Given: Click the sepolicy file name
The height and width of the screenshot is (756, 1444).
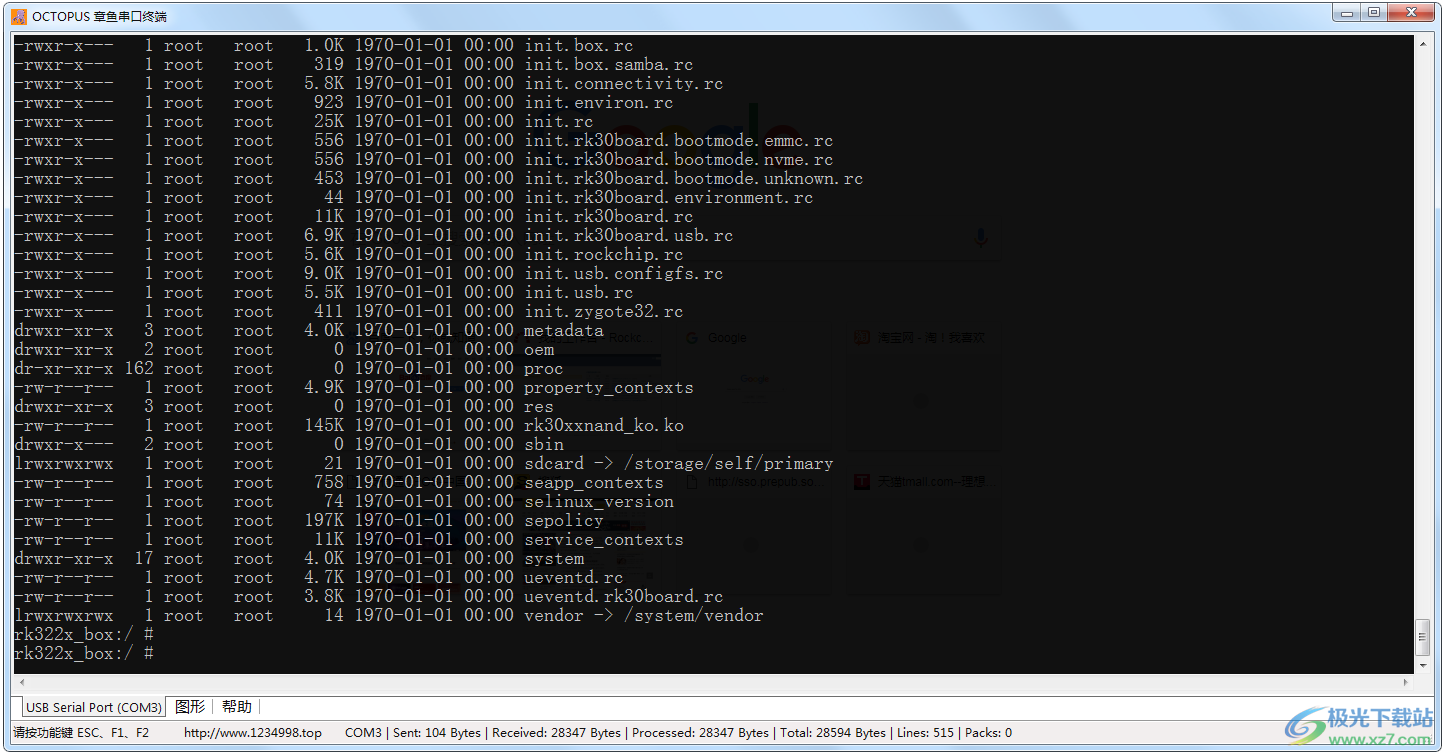Looking at the screenshot, I should [564, 520].
